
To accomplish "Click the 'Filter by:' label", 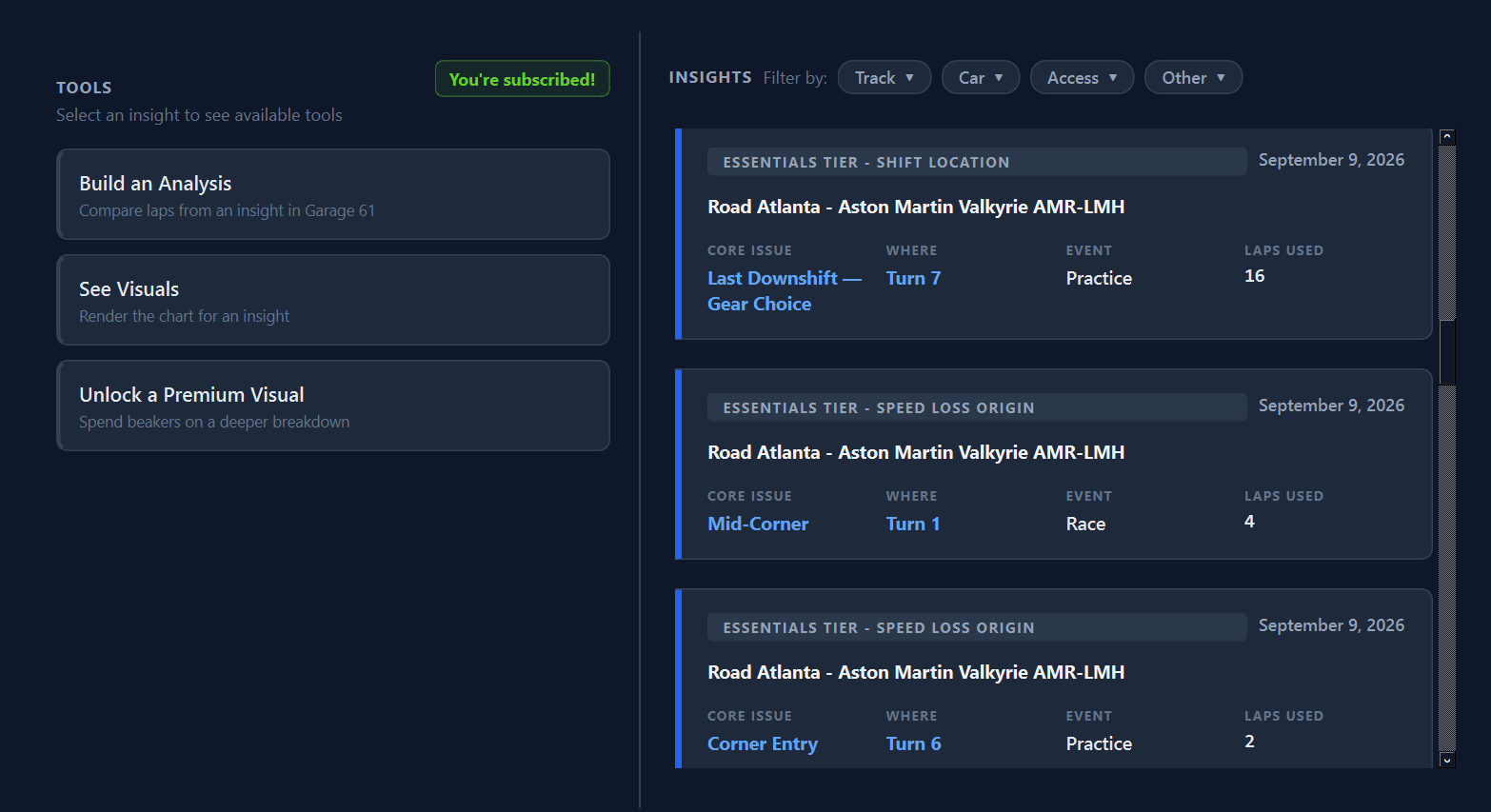I will (795, 78).
